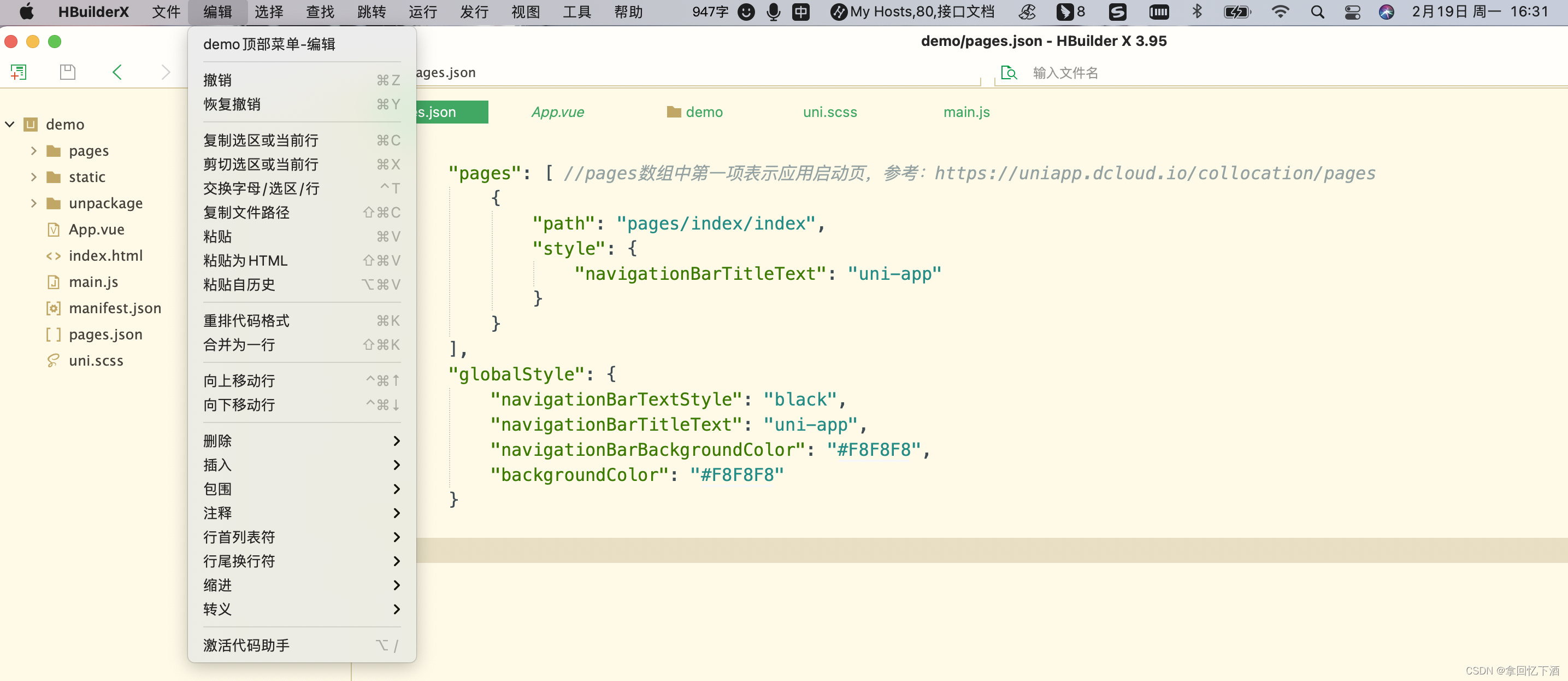Click the Bluetooth status icon
This screenshot has width=1568, height=681.
click(1196, 11)
